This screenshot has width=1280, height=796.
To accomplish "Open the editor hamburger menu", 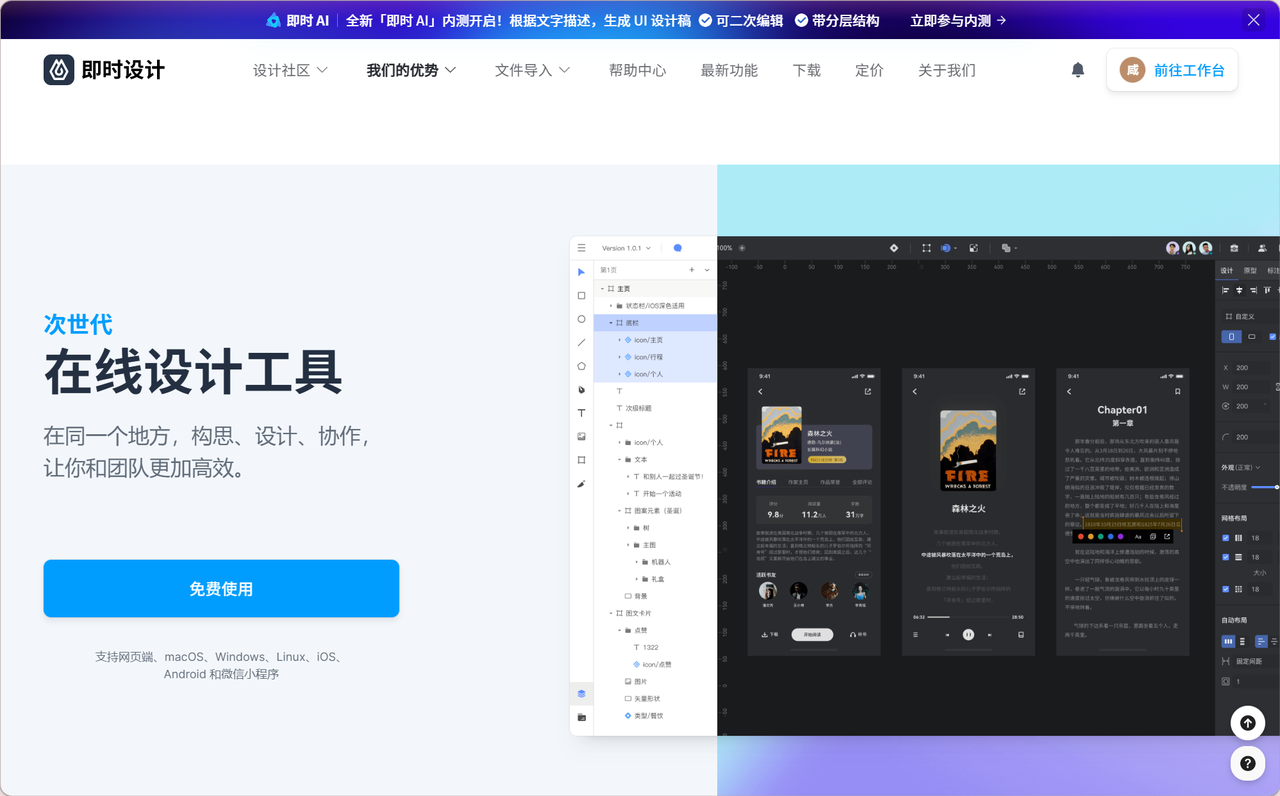I will pos(581,248).
